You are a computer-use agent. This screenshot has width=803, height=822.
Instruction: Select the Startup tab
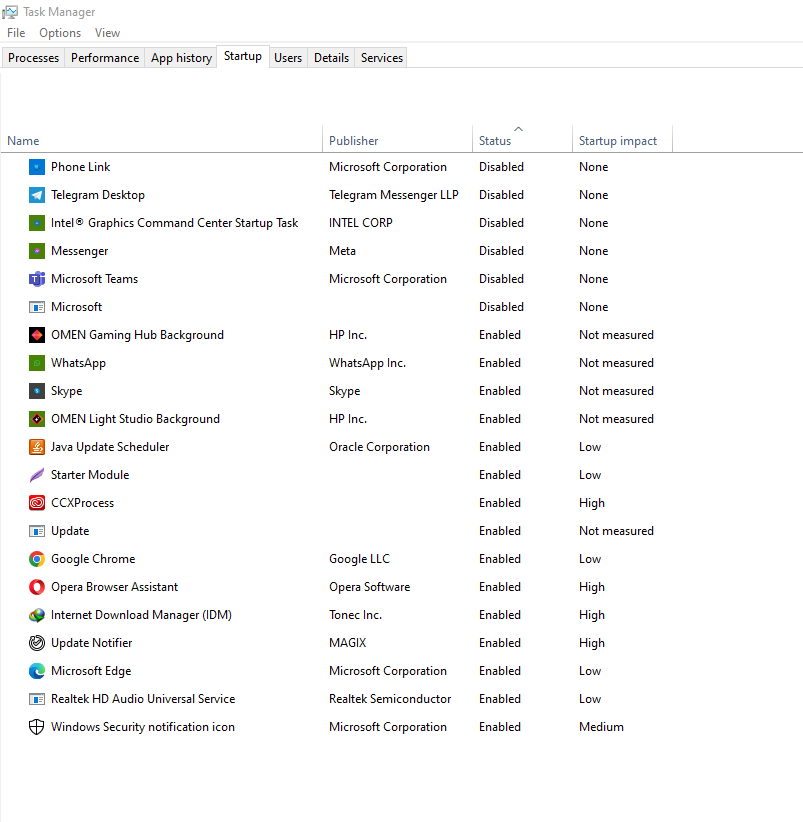pyautogui.click(x=243, y=56)
